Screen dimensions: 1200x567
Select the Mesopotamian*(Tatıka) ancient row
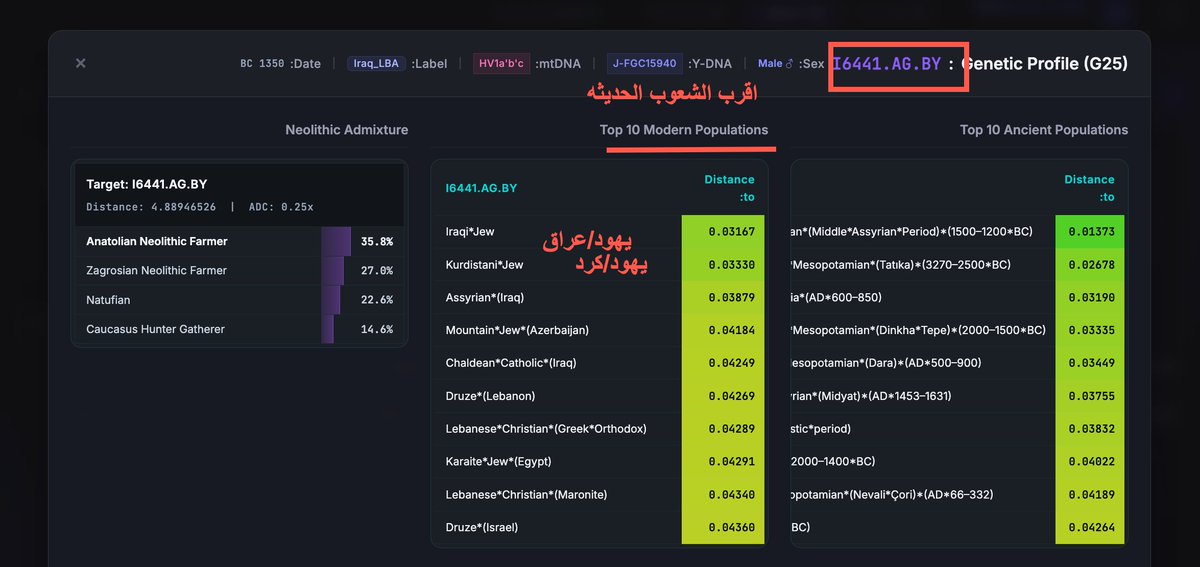(x=958, y=264)
